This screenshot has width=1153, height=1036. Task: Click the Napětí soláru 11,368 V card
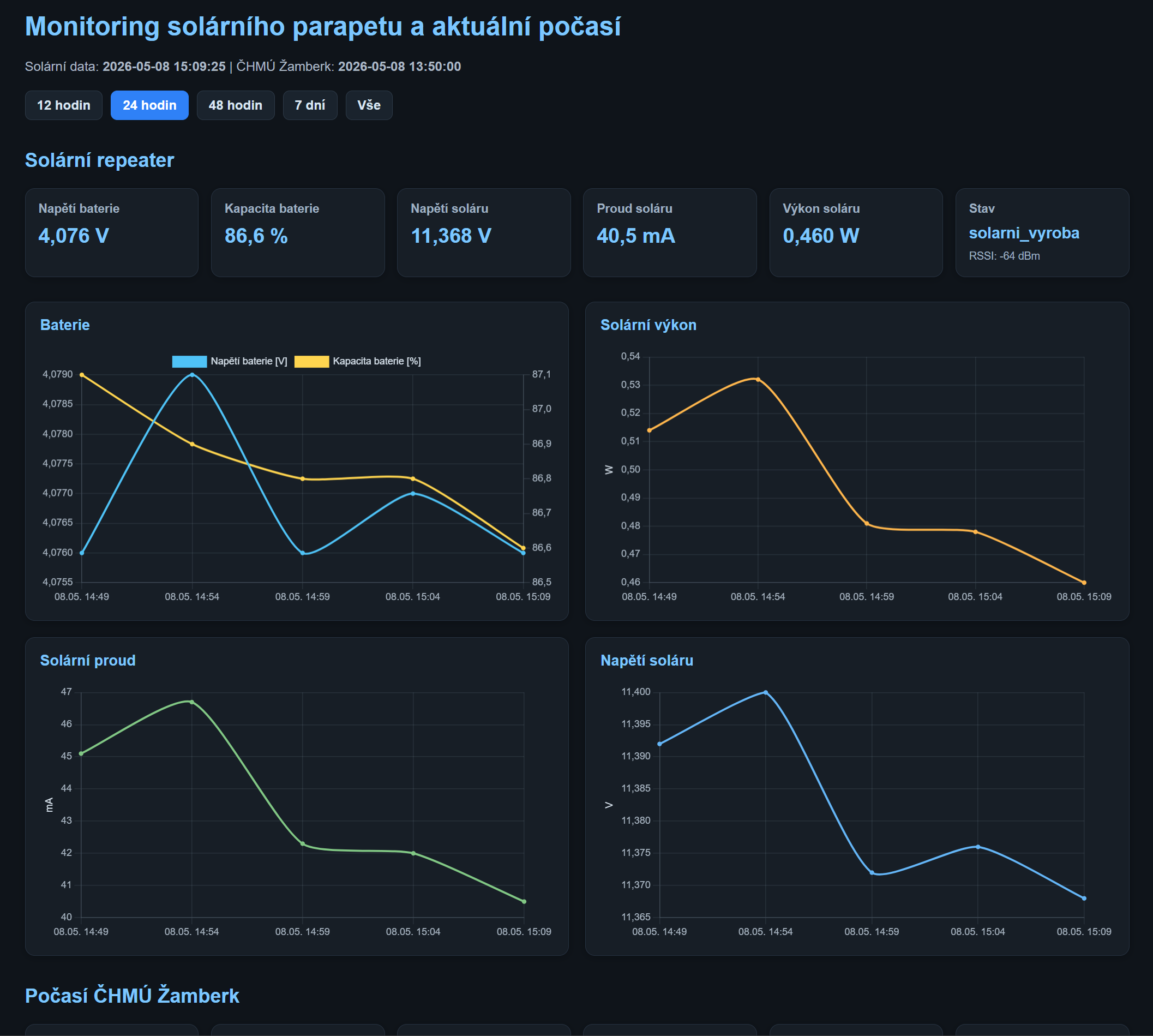(484, 233)
